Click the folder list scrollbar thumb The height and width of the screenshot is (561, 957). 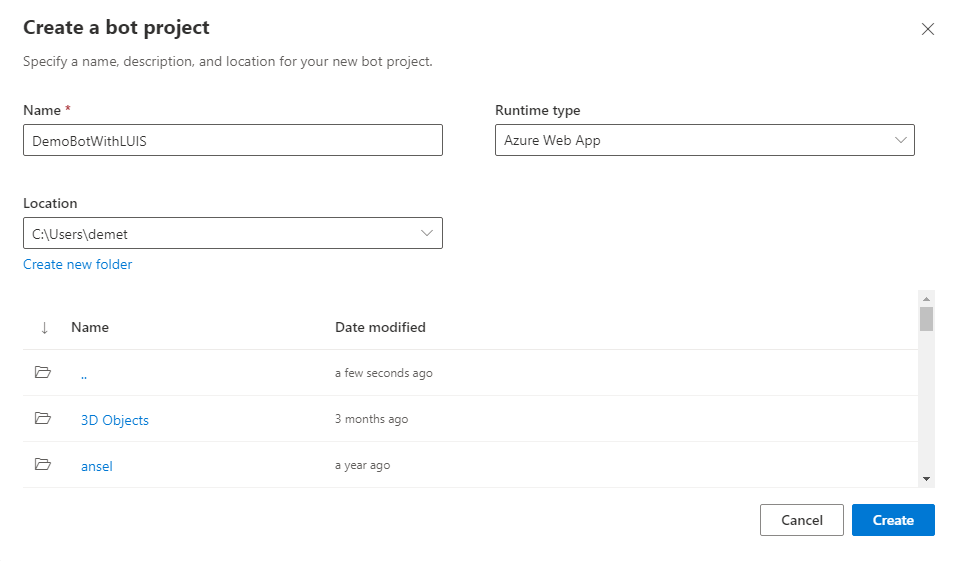click(x=926, y=319)
